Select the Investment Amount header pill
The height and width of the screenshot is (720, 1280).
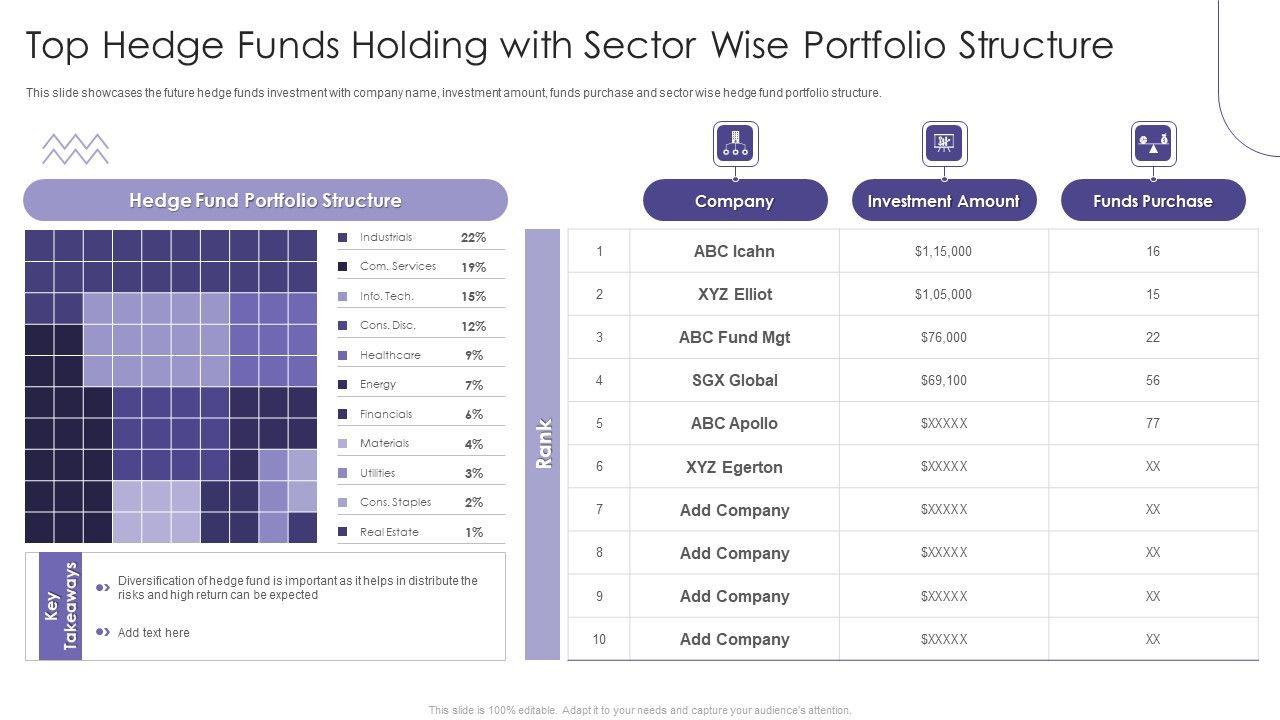(x=944, y=201)
